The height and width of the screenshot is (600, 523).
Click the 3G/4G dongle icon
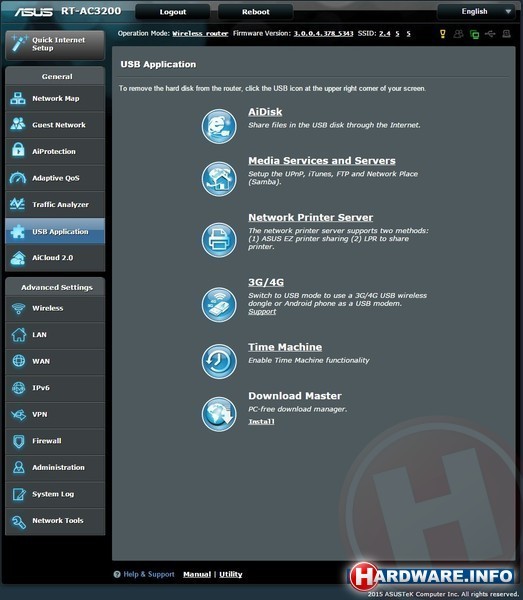pos(219,305)
